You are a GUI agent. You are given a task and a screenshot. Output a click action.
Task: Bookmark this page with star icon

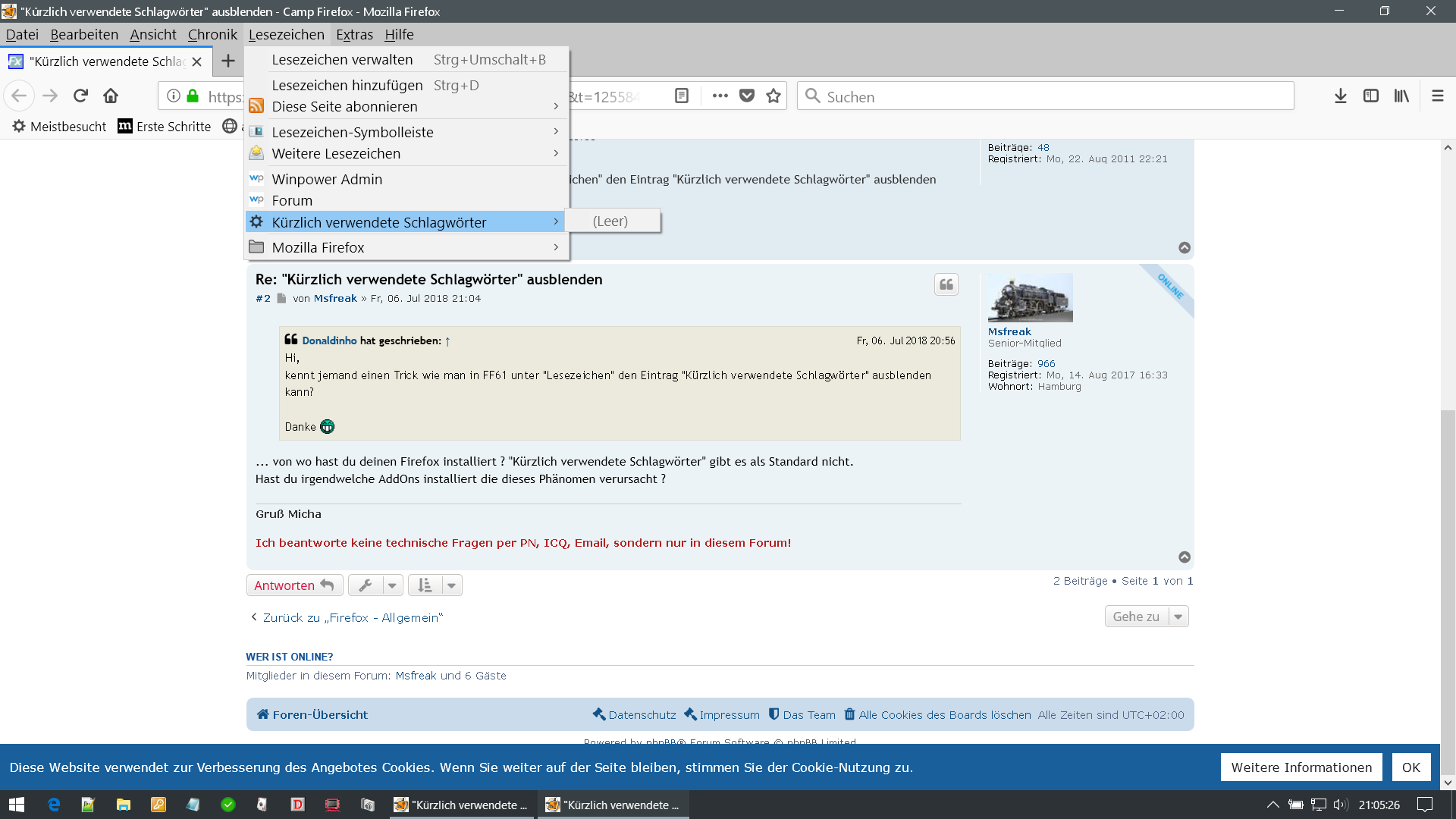pos(773,96)
